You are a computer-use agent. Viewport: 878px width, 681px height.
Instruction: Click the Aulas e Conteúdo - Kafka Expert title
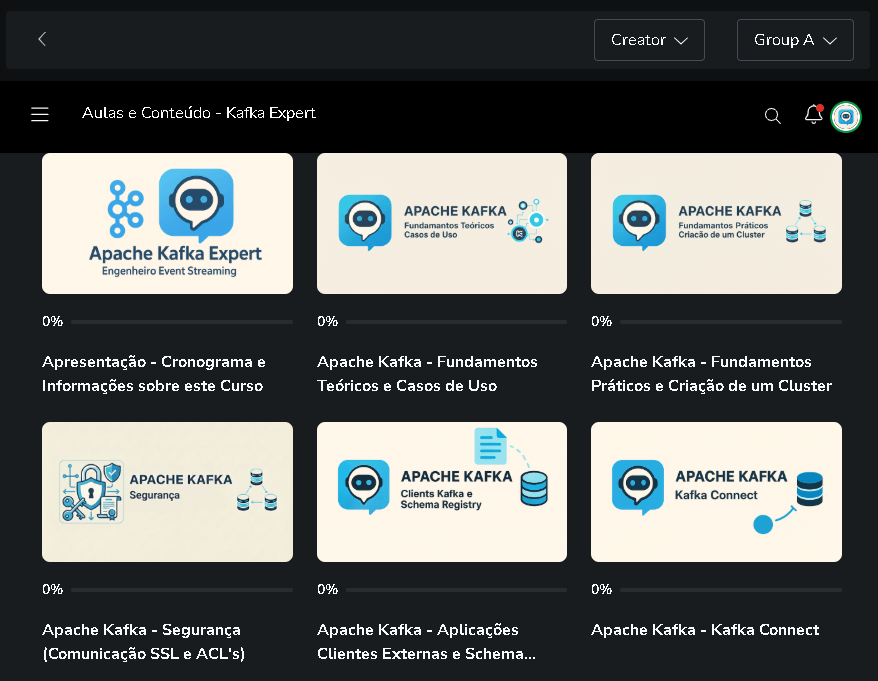click(x=199, y=113)
